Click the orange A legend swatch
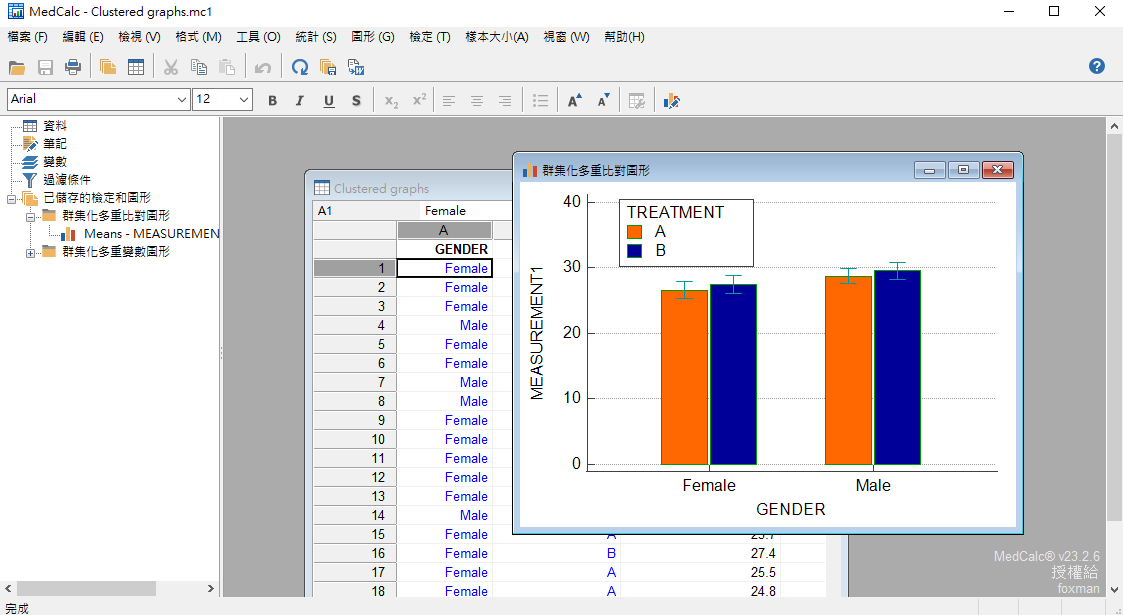The width and height of the screenshot is (1123, 615). click(x=635, y=232)
